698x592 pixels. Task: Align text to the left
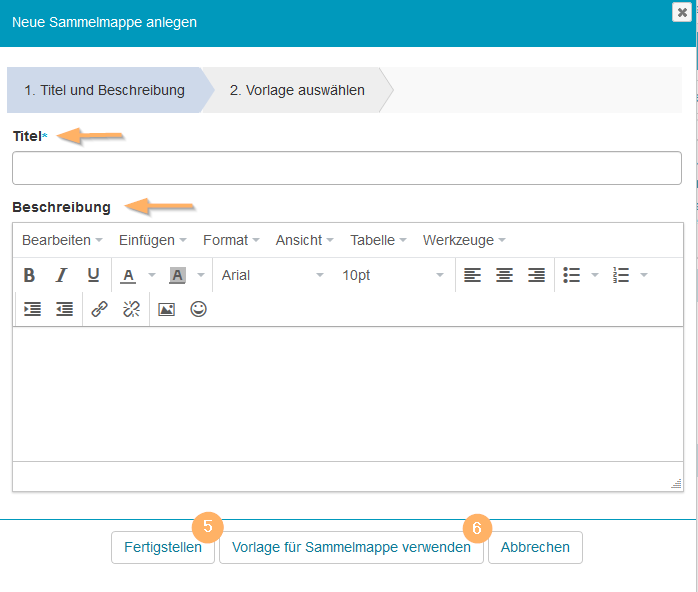[473, 275]
